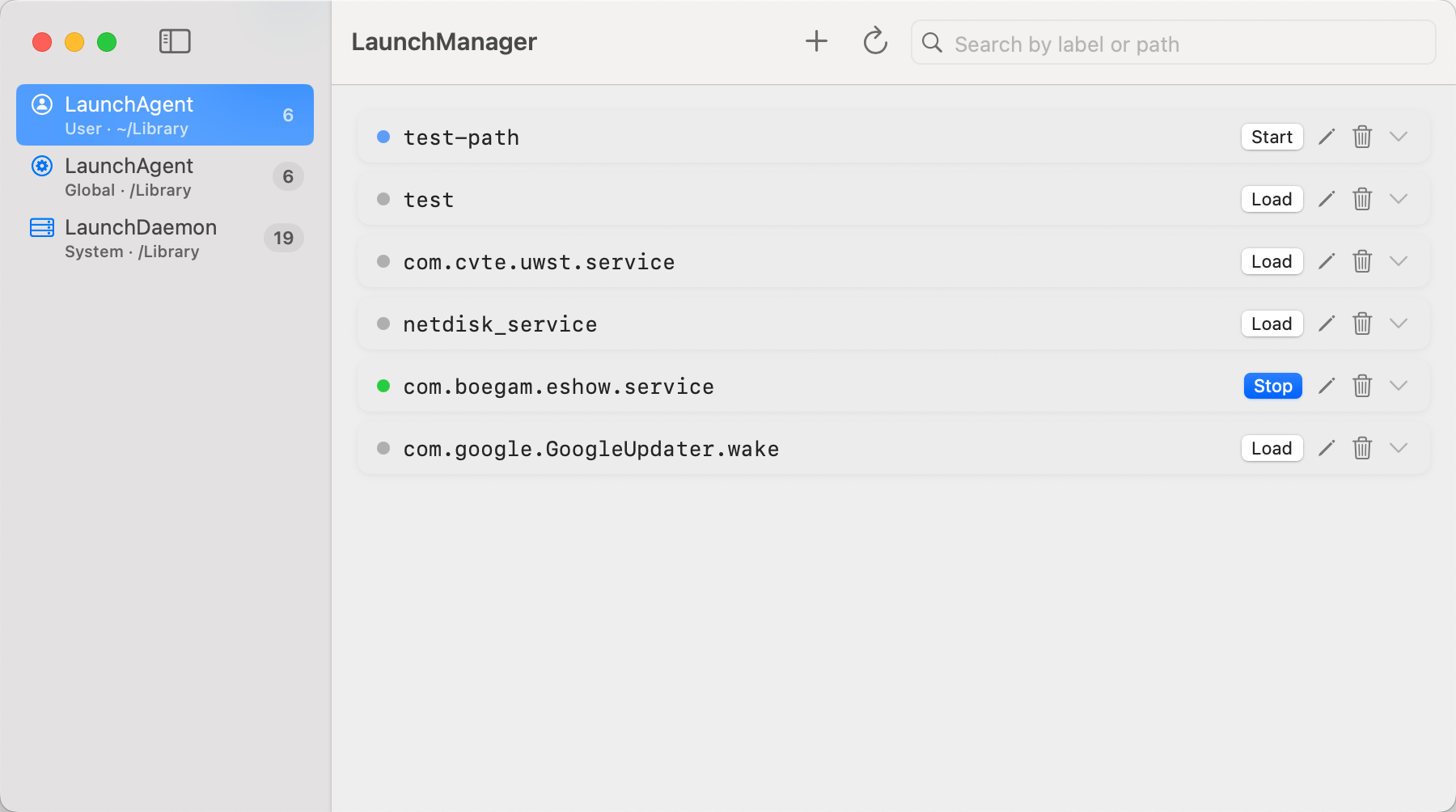Focus the Search by label or path field
This screenshot has width=1456, height=812.
1173,43
